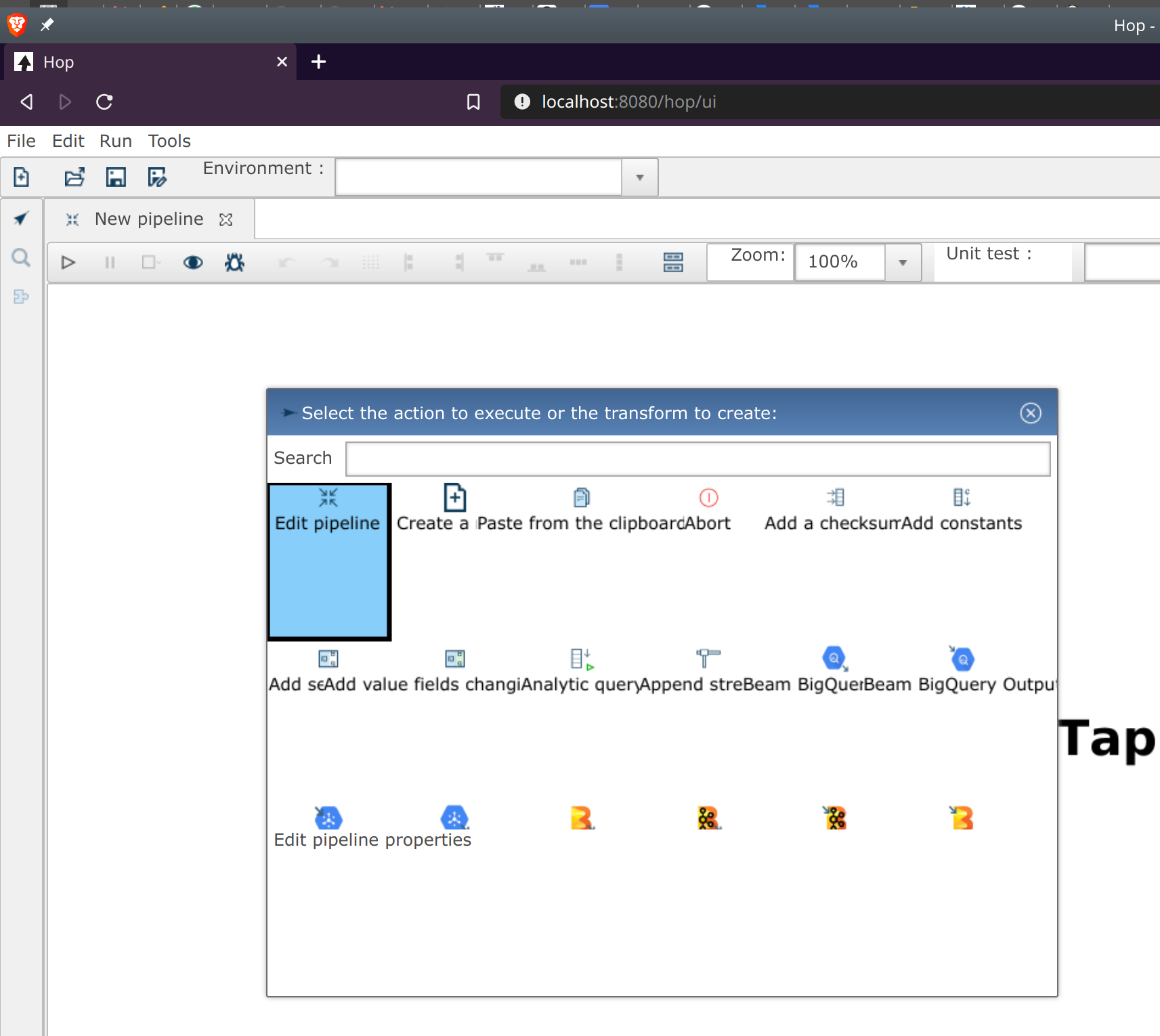Choose Paste from the clipboard action
Image resolution: width=1160 pixels, height=1036 pixels.
(581, 498)
